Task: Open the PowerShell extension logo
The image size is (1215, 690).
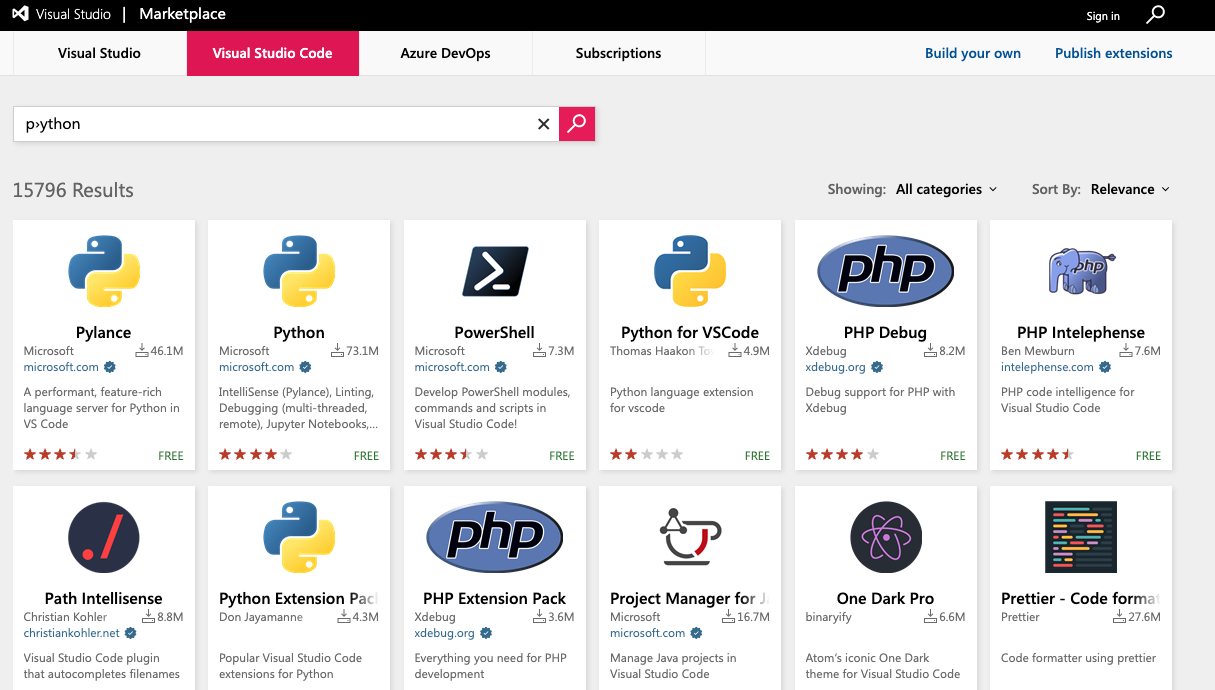Action: coord(495,271)
